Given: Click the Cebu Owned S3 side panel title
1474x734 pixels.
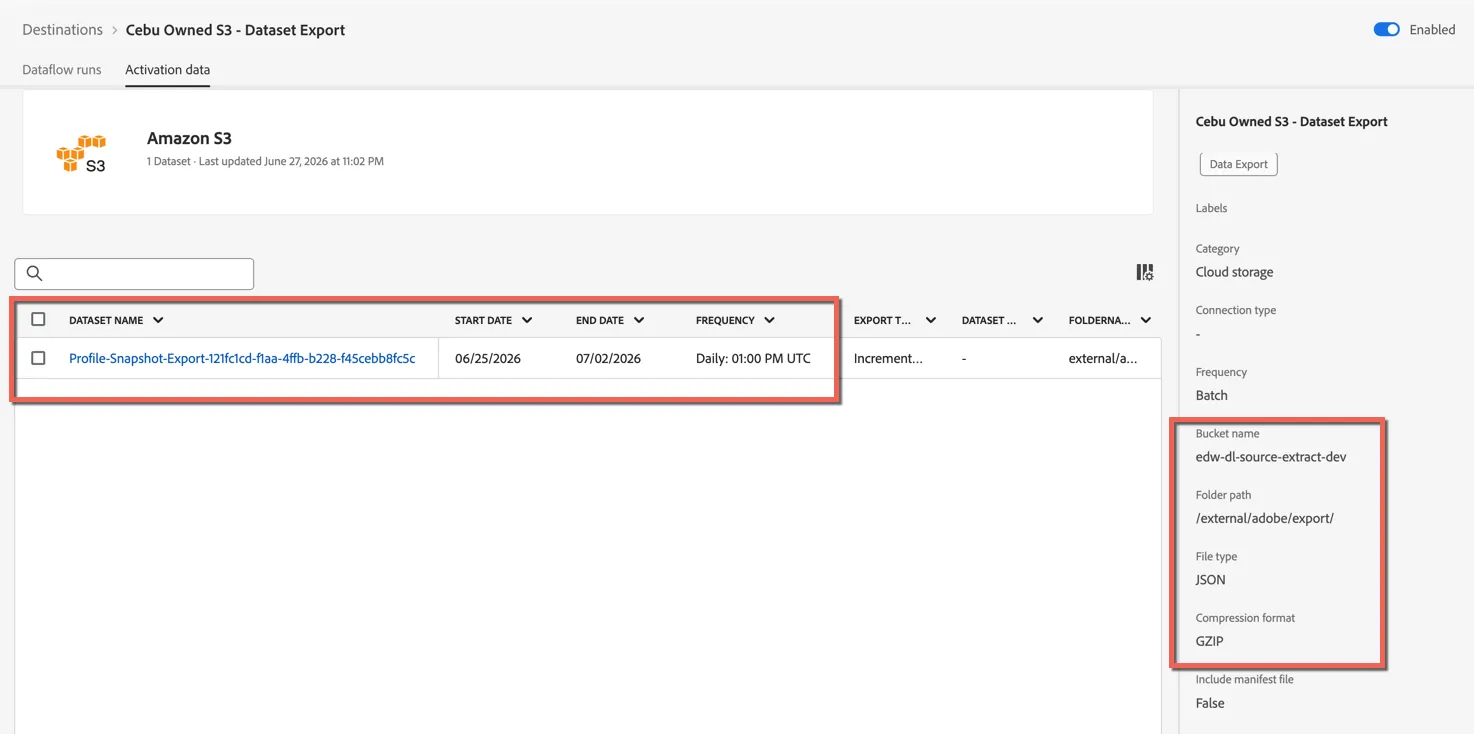Looking at the screenshot, I should [x=1291, y=122].
